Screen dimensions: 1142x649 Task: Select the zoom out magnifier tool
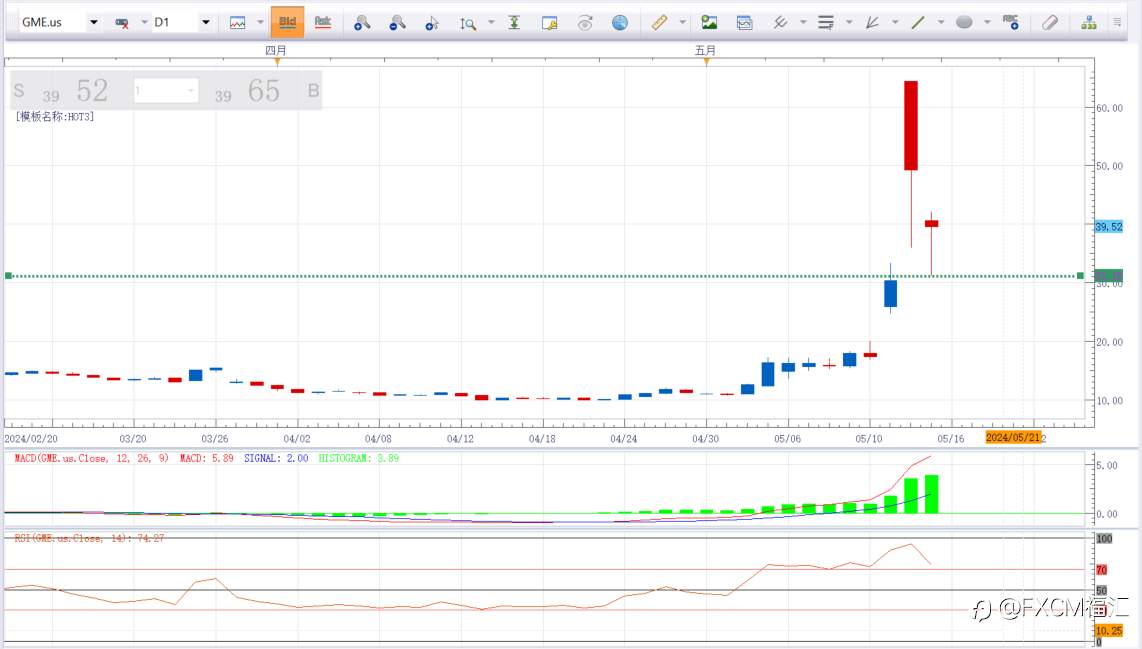tap(397, 23)
